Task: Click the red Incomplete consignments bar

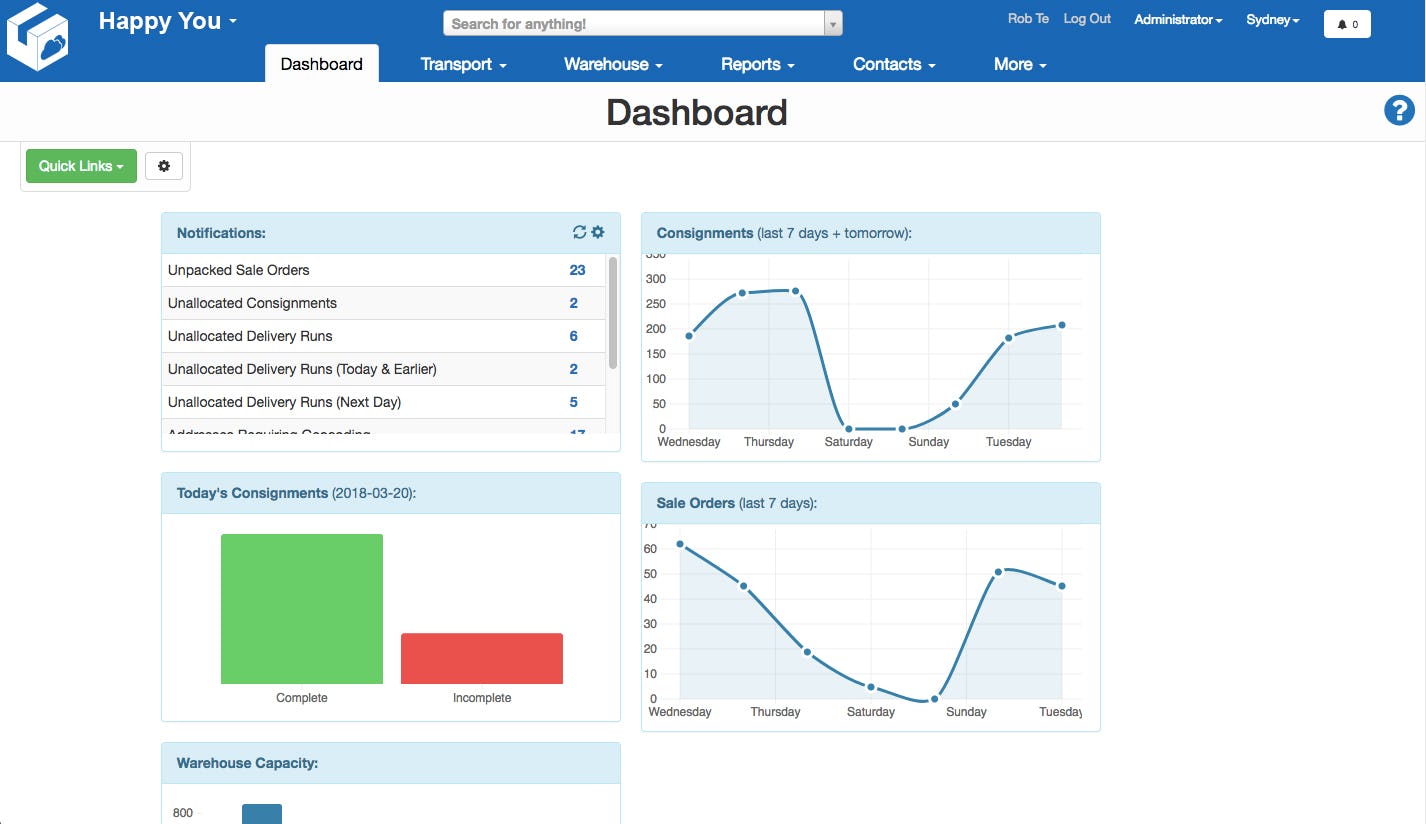Action: coord(481,658)
